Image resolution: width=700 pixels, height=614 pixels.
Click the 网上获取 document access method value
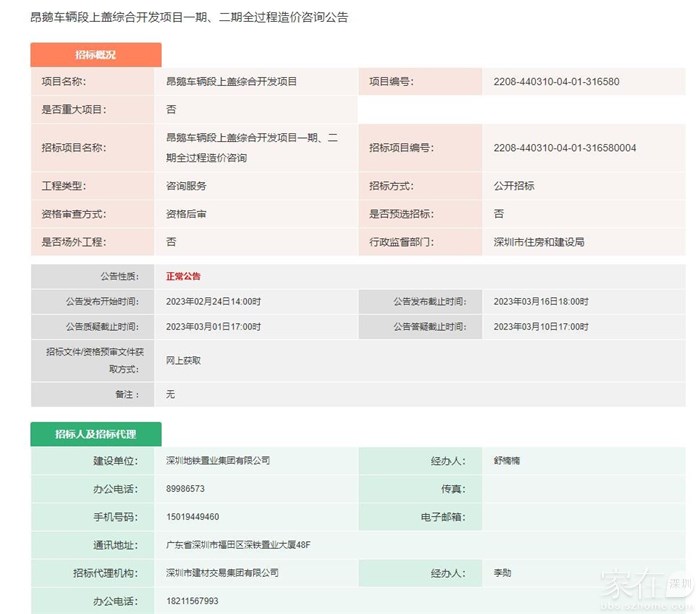pyautogui.click(x=183, y=360)
